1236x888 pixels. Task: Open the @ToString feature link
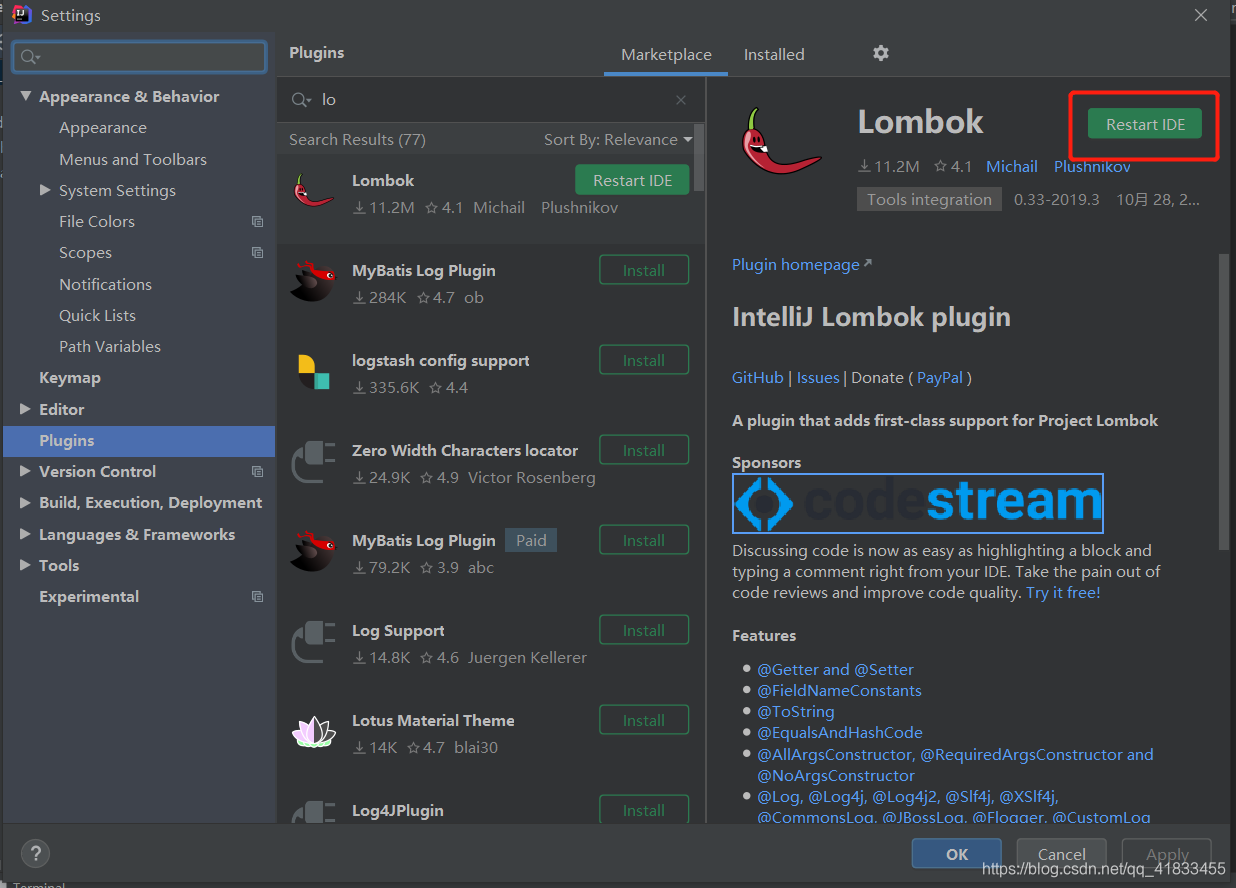pyautogui.click(x=795, y=712)
